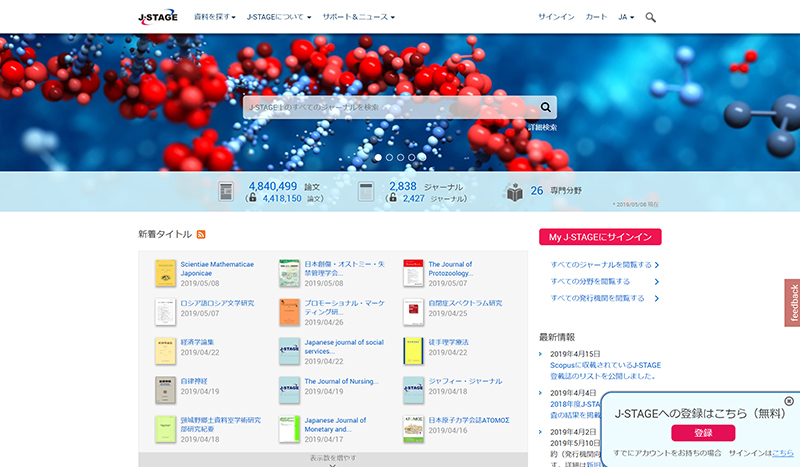Click the 4,418,150 open-access articles count
Image resolution: width=800 pixels, height=467 pixels.
[x=282, y=199]
